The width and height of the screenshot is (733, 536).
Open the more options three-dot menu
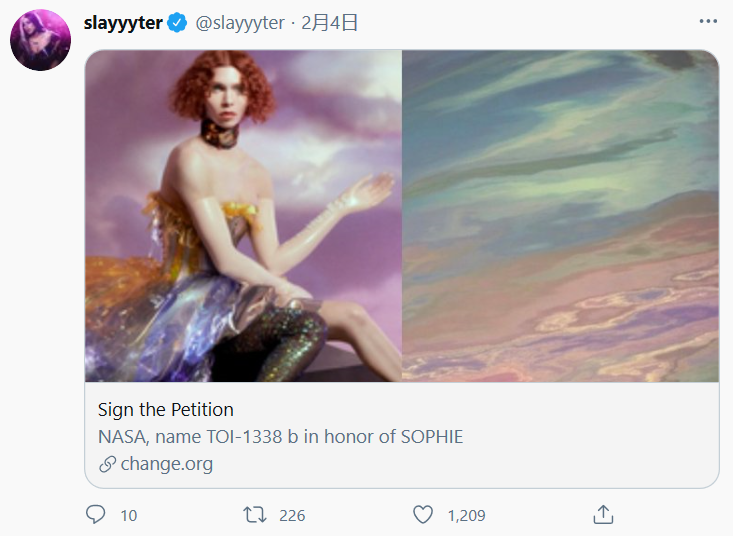pos(708,21)
